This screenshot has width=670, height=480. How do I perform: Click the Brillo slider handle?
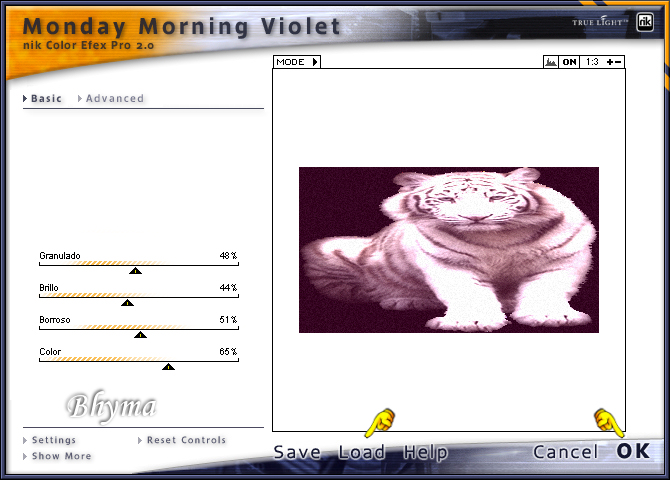tap(127, 303)
